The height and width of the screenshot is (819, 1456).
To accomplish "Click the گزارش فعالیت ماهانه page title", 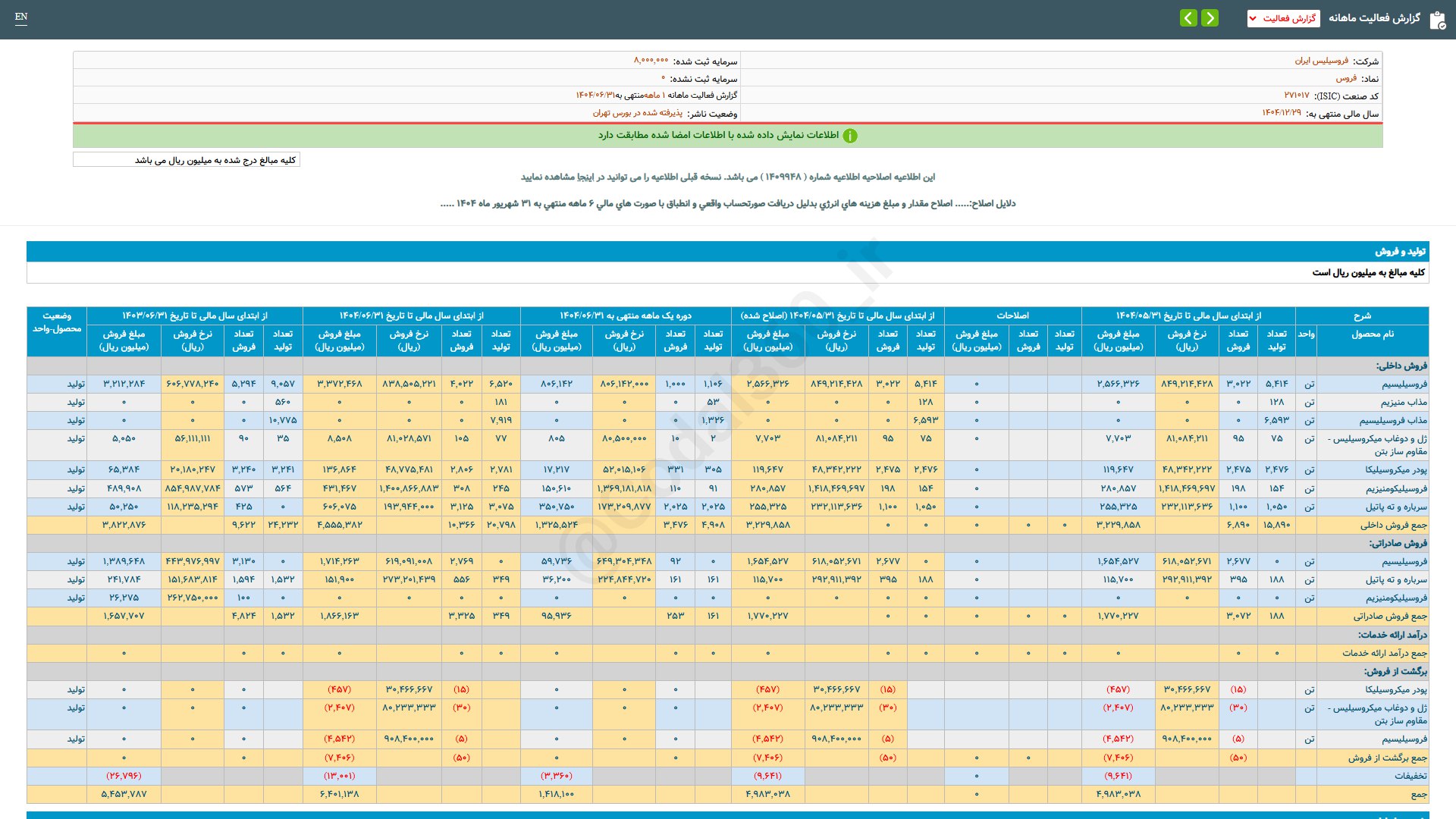I will pos(1374,18).
